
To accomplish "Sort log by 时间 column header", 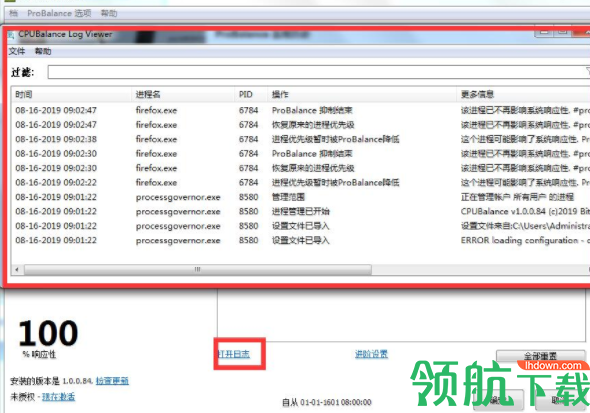I will coord(71,94).
